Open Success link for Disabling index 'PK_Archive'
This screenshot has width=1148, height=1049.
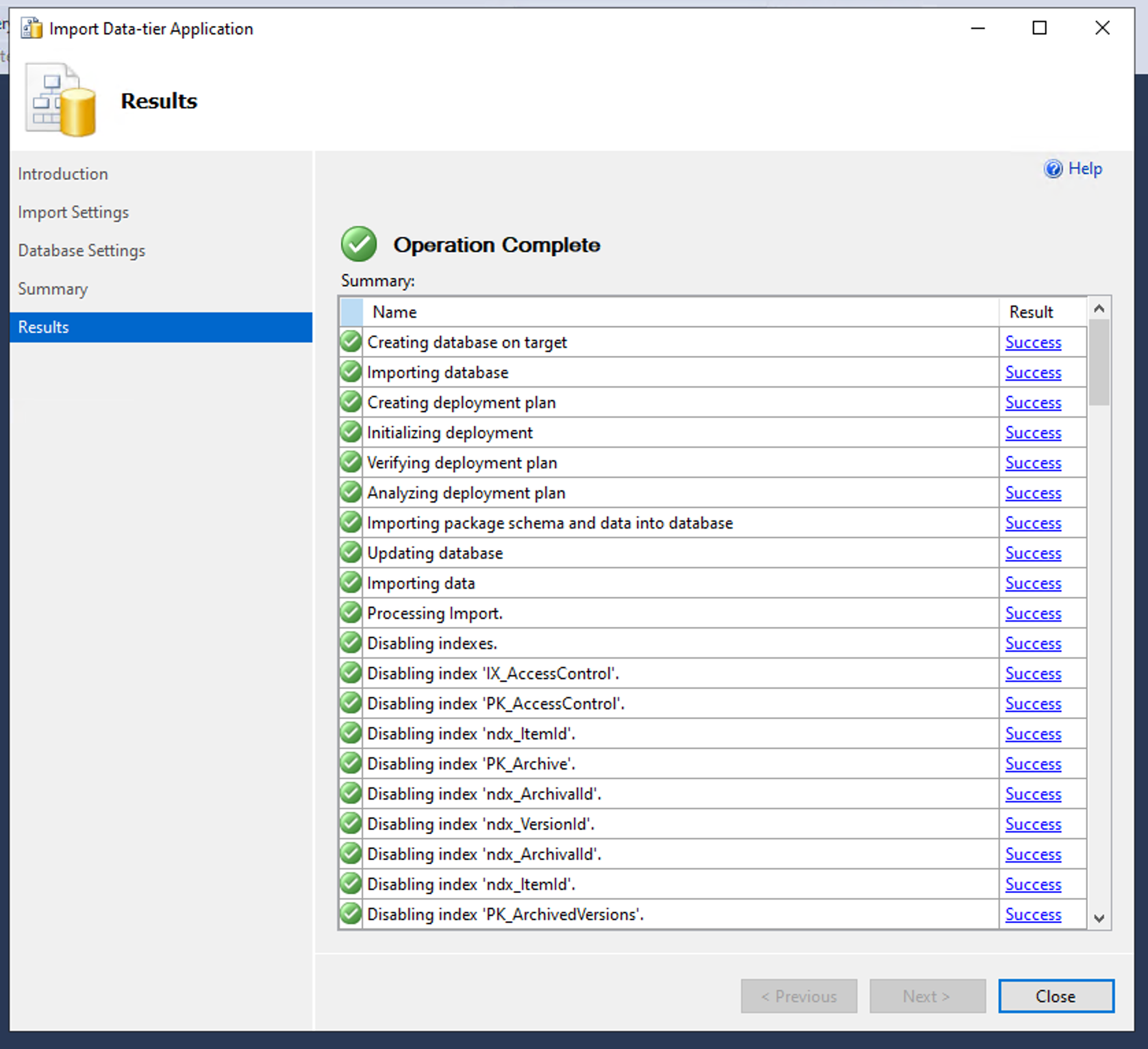(1033, 764)
